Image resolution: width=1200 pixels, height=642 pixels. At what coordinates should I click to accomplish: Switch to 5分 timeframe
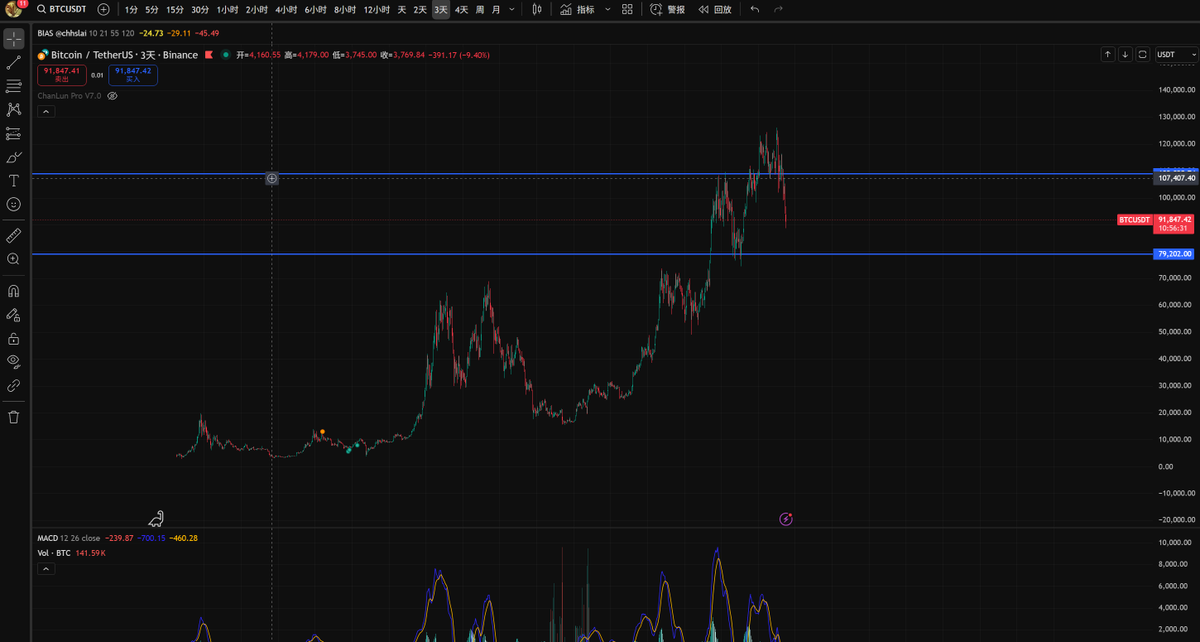click(x=151, y=9)
